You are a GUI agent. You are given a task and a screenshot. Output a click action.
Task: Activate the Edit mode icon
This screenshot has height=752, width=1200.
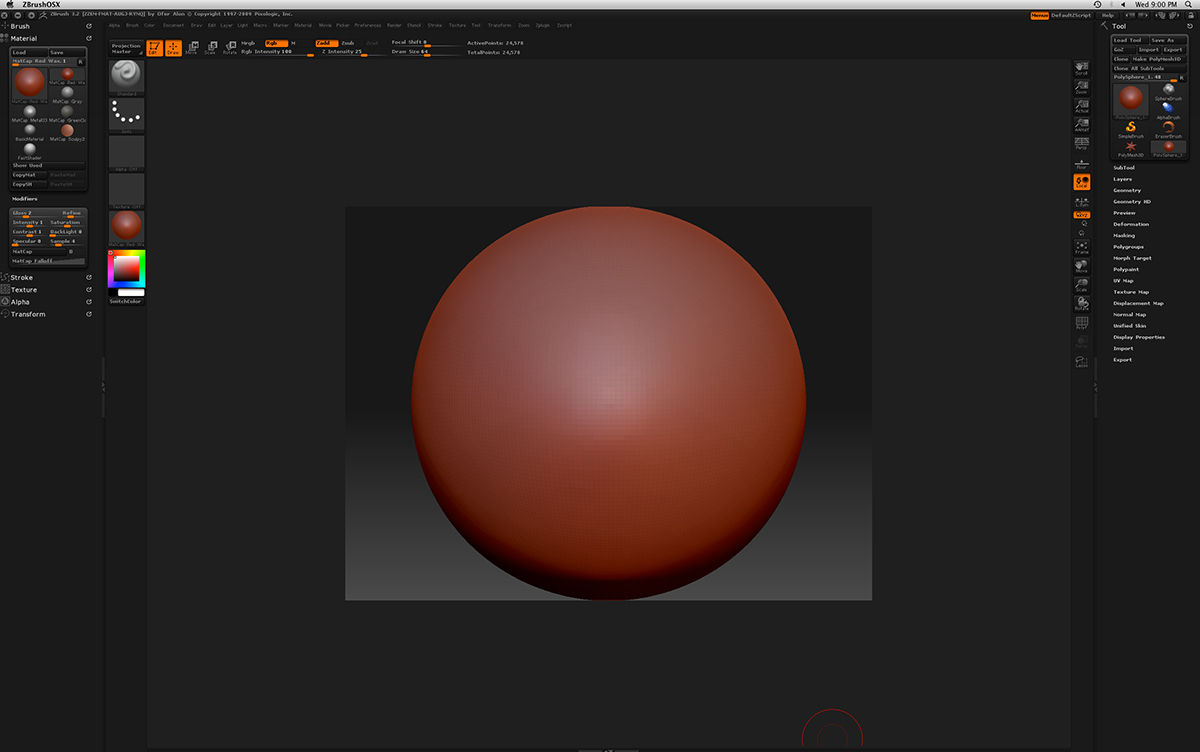(x=154, y=47)
